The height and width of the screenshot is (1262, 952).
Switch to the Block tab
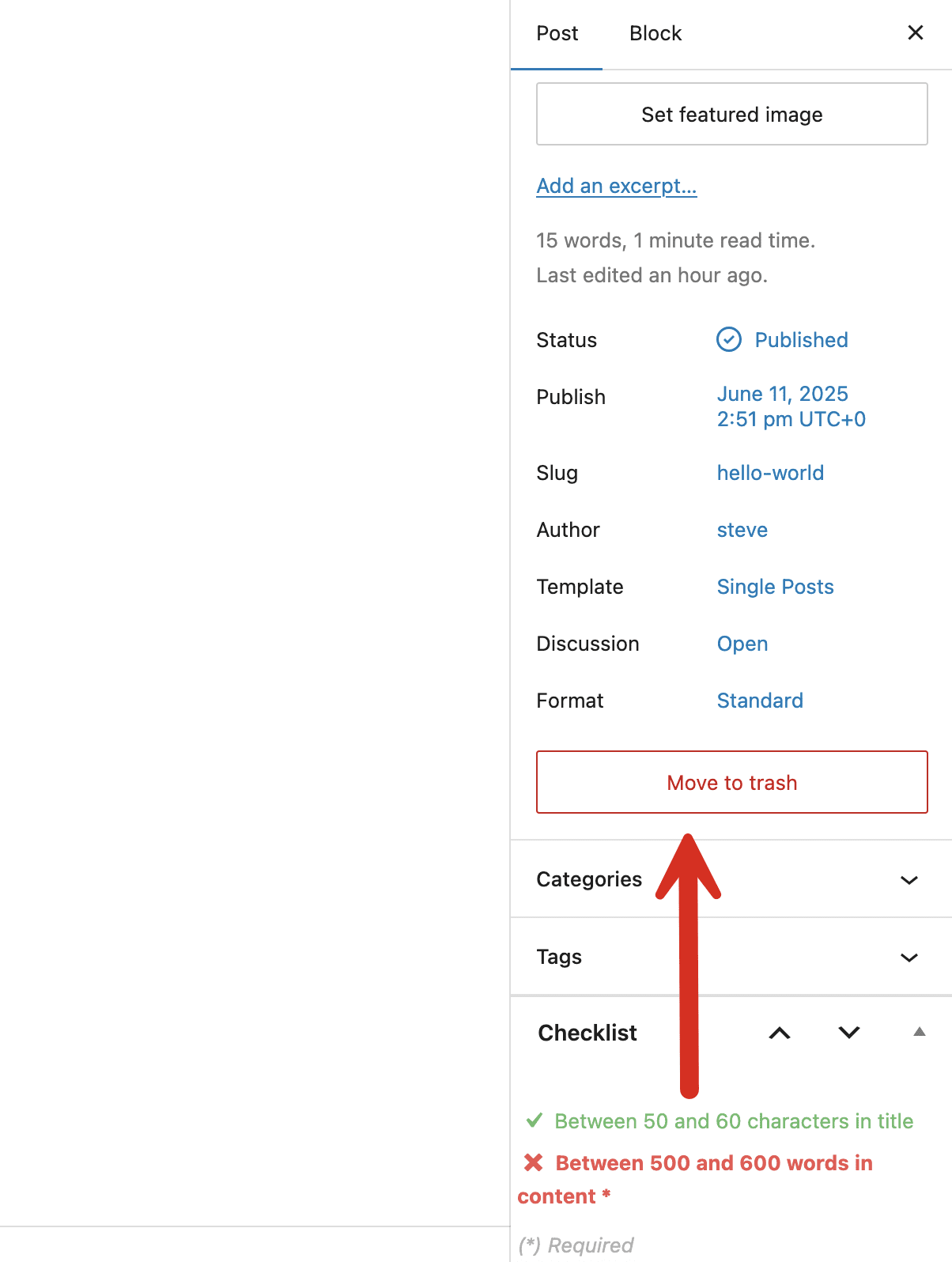(x=655, y=33)
